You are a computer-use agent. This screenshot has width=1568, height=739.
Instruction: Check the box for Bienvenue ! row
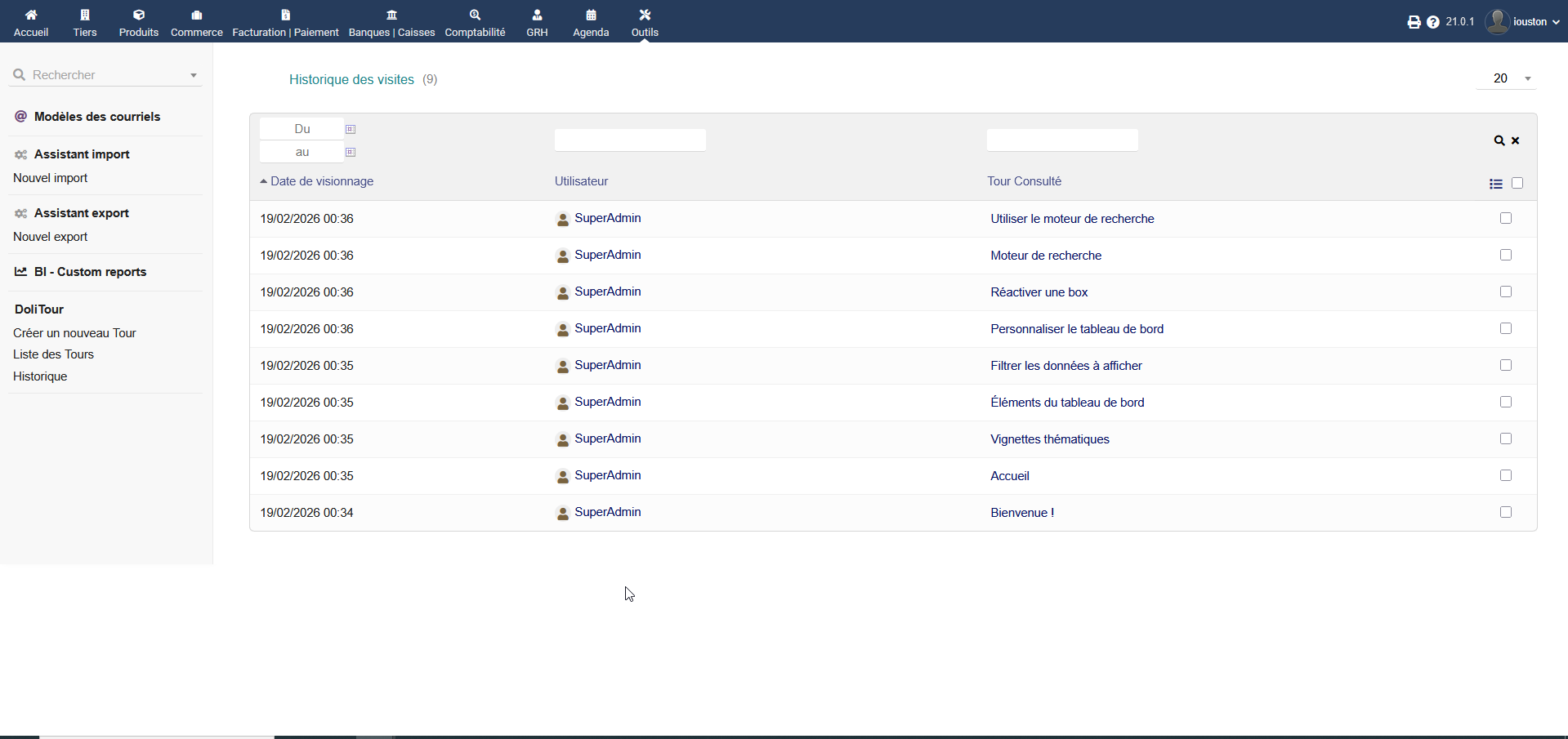point(1506,512)
